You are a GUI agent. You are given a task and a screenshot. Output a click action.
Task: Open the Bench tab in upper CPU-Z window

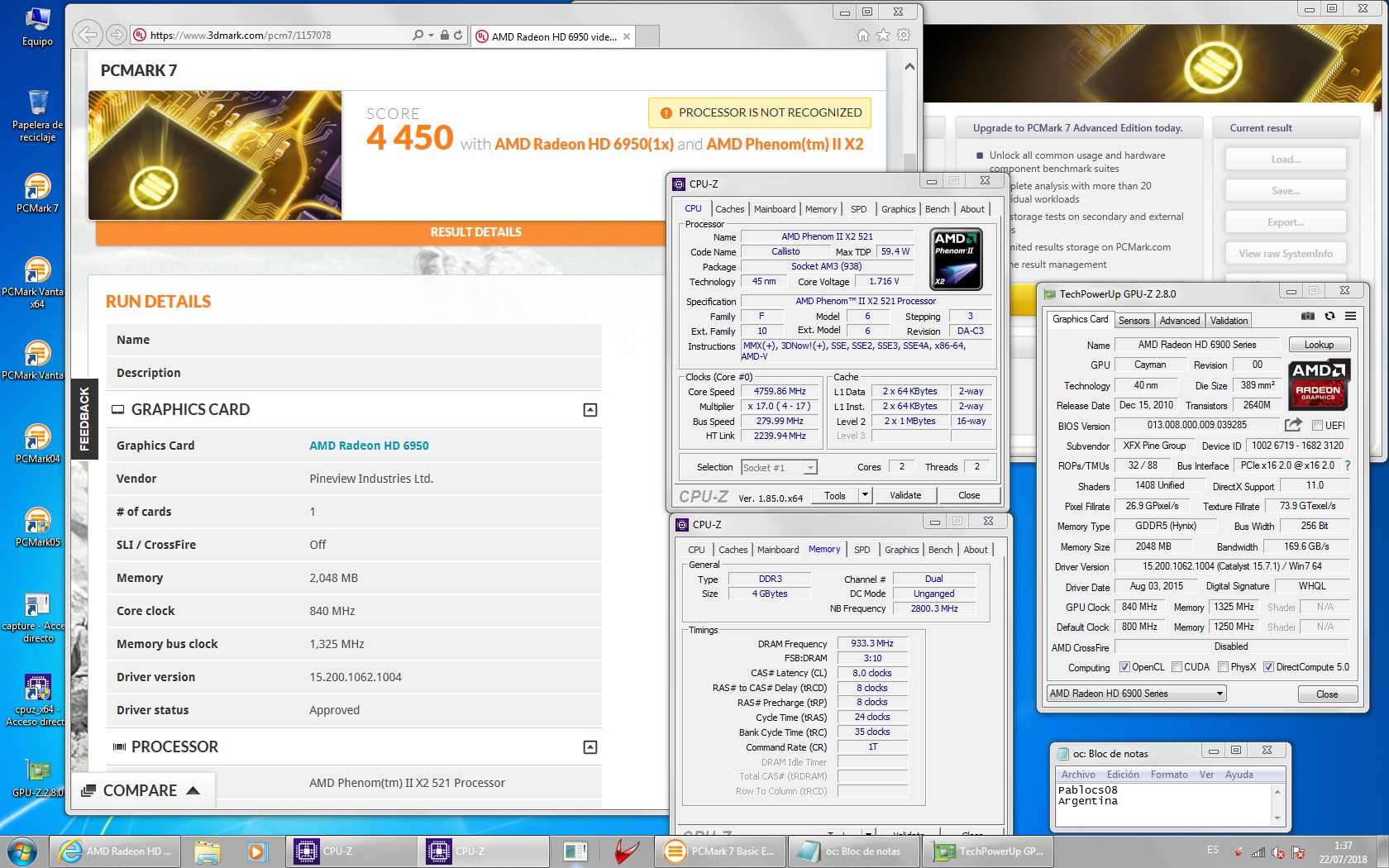(937, 209)
